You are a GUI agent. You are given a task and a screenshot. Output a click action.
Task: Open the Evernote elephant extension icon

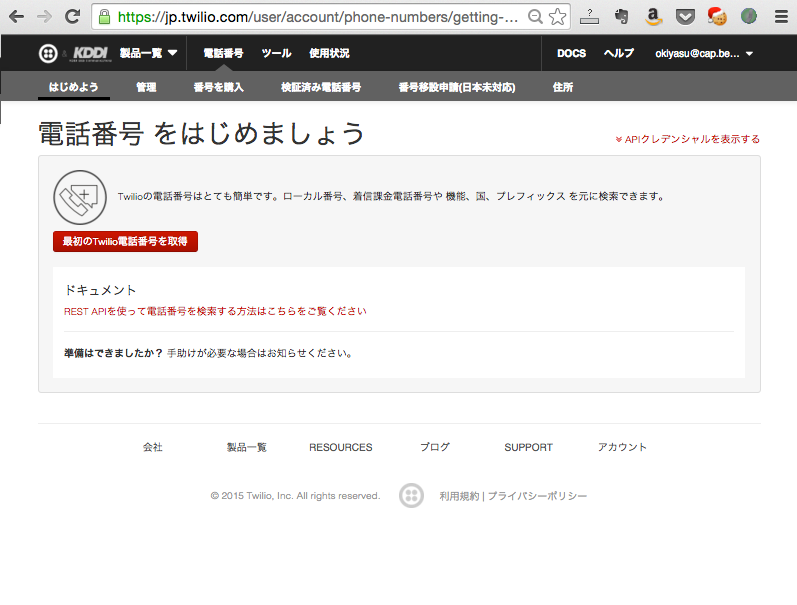point(621,17)
